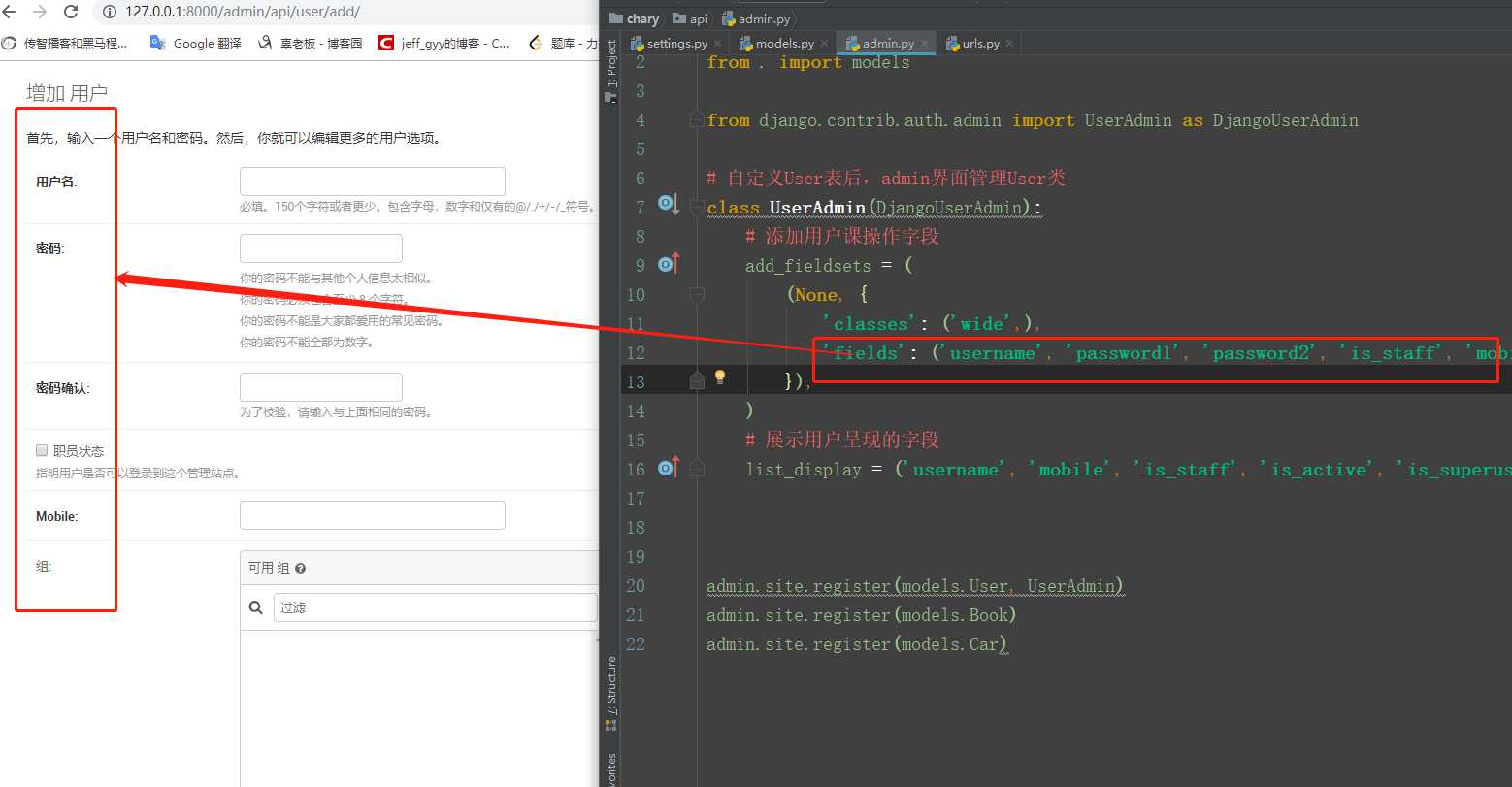The image size is (1512, 787).
Task: Open the Google 翻译 bookmark
Action: tap(195, 43)
